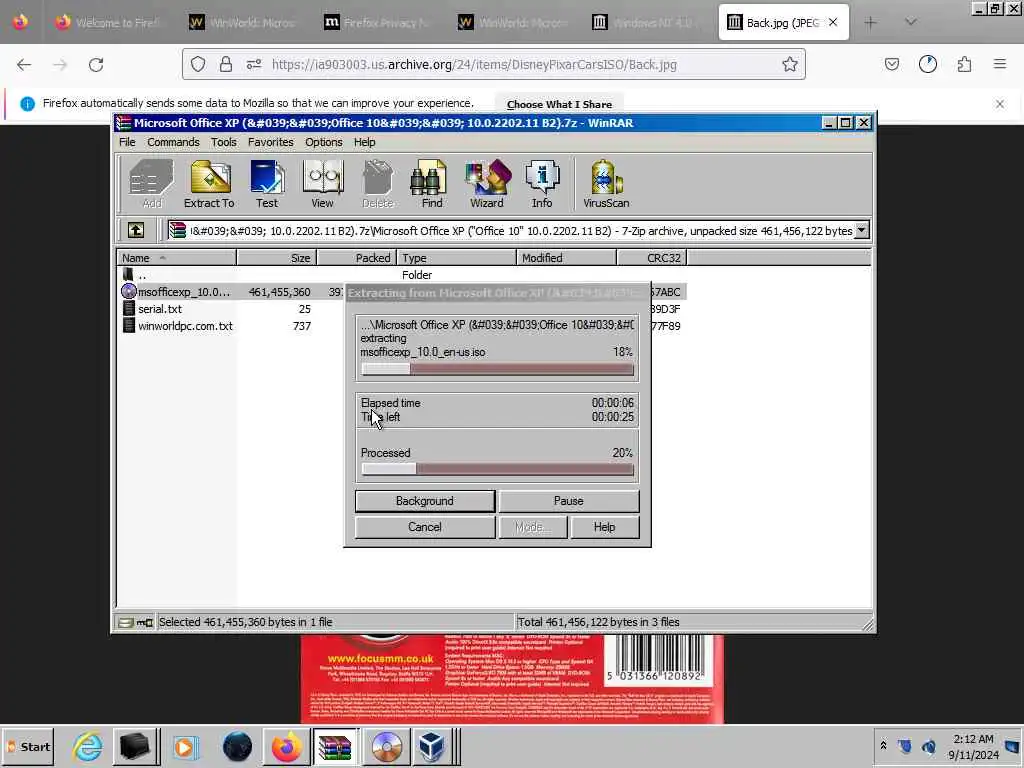Click the disc icon in taskbar

pyautogui.click(x=386, y=746)
